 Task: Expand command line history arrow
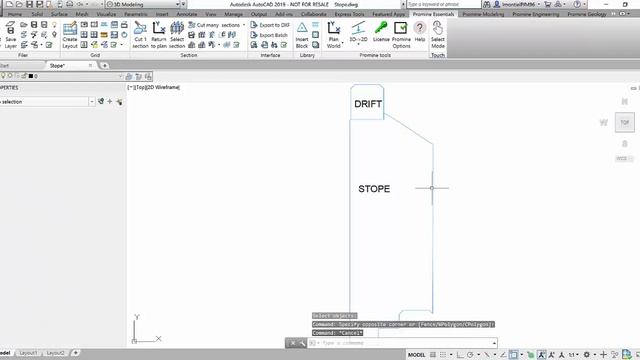coord(494,343)
